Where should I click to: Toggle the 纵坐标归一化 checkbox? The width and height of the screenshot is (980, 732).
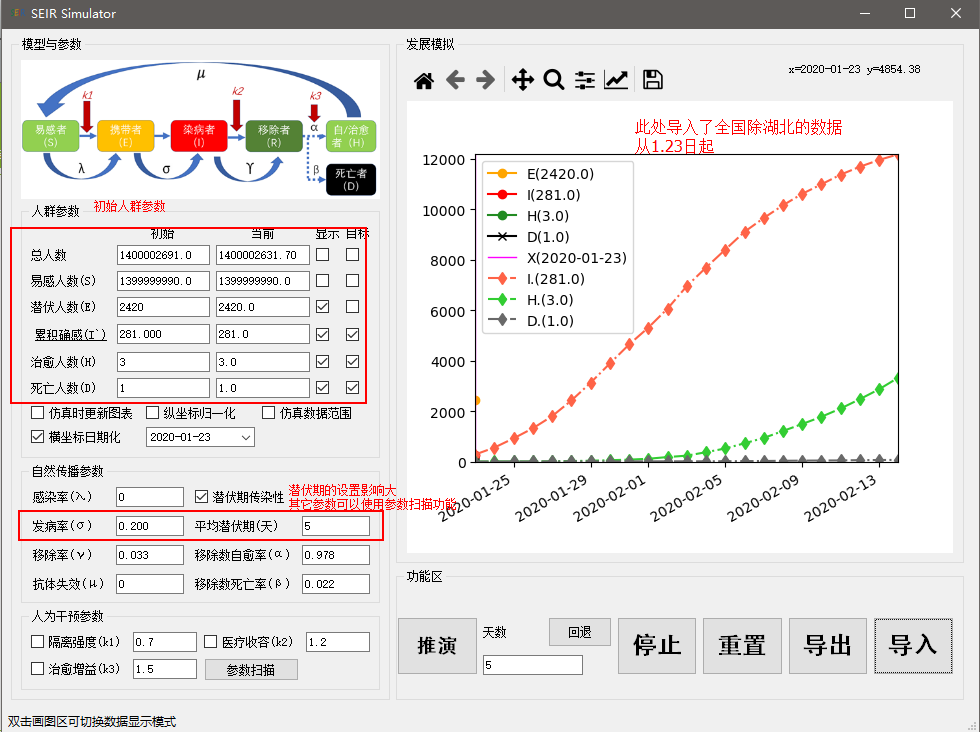(x=153, y=413)
